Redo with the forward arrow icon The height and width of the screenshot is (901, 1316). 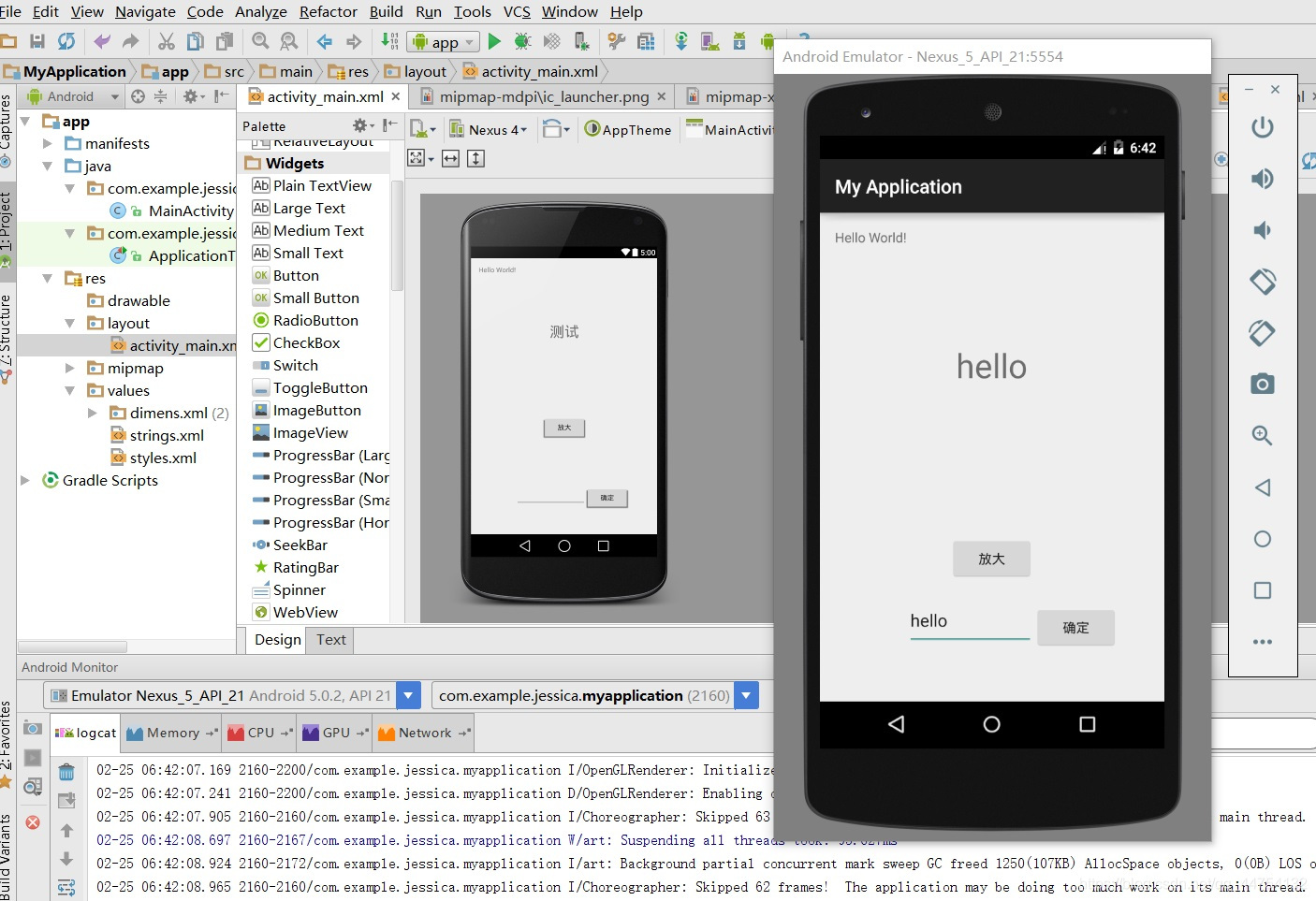(130, 41)
